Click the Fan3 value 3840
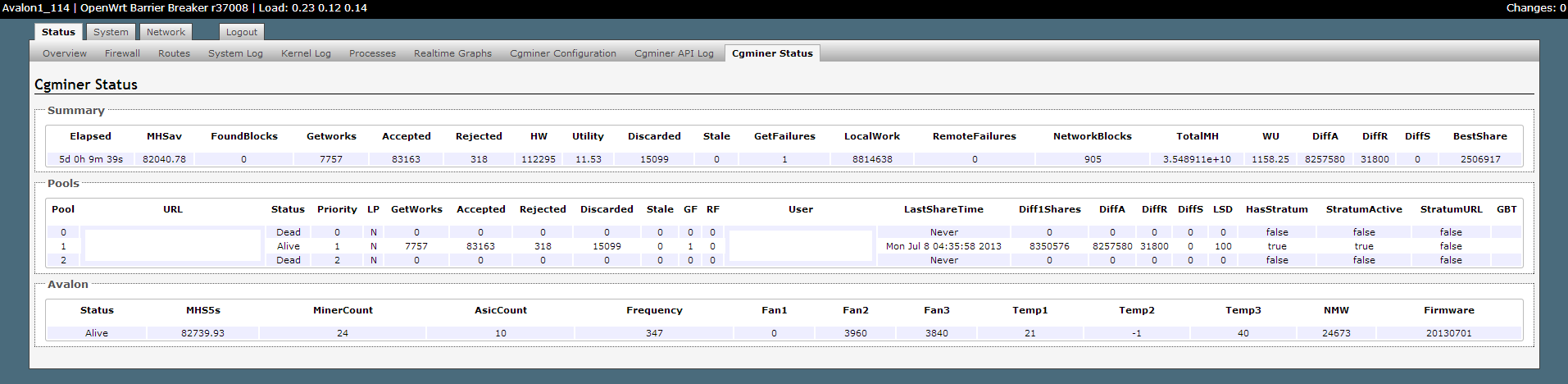 point(937,333)
